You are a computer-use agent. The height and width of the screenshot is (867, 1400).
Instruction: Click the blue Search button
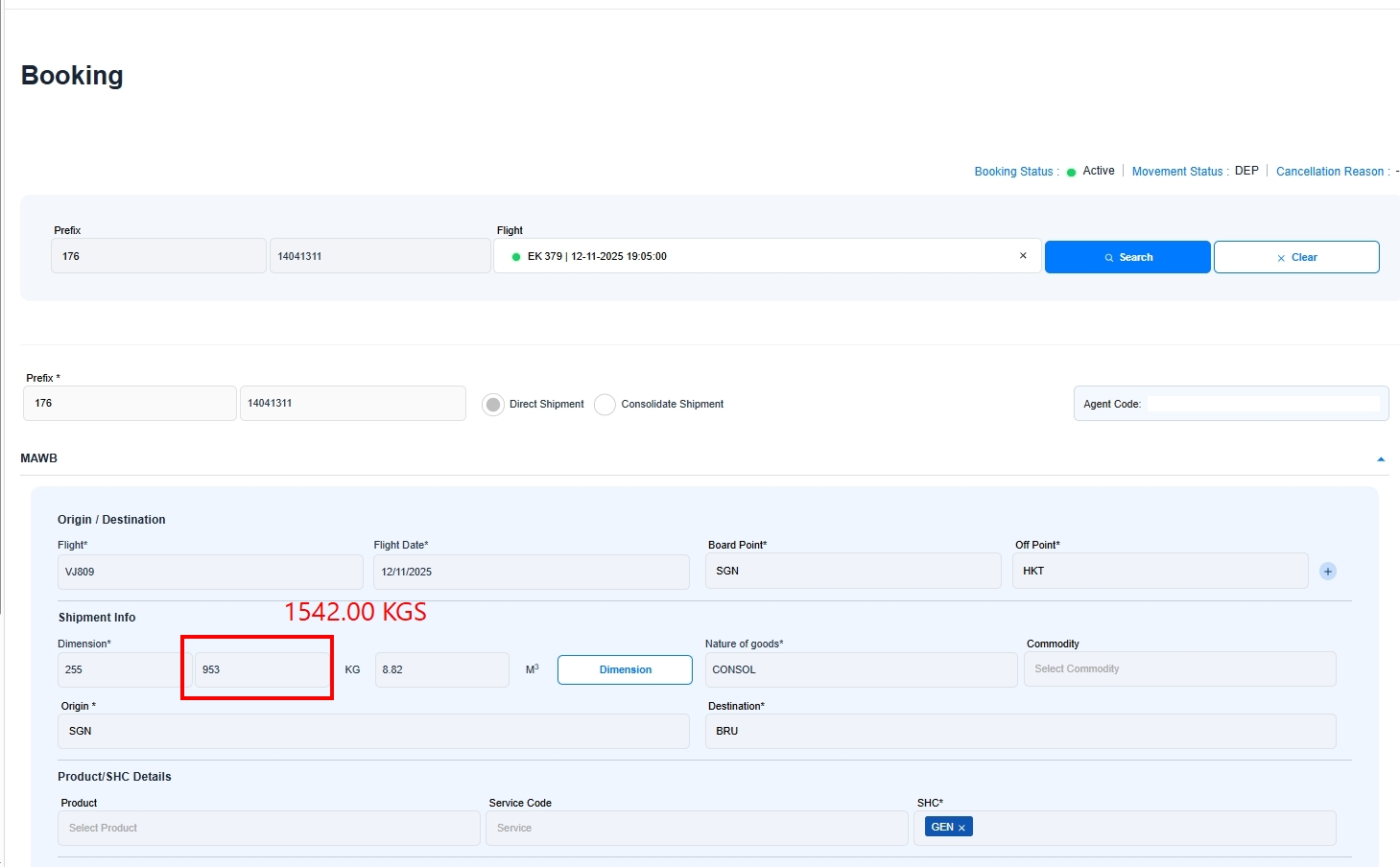pyautogui.click(x=1127, y=257)
